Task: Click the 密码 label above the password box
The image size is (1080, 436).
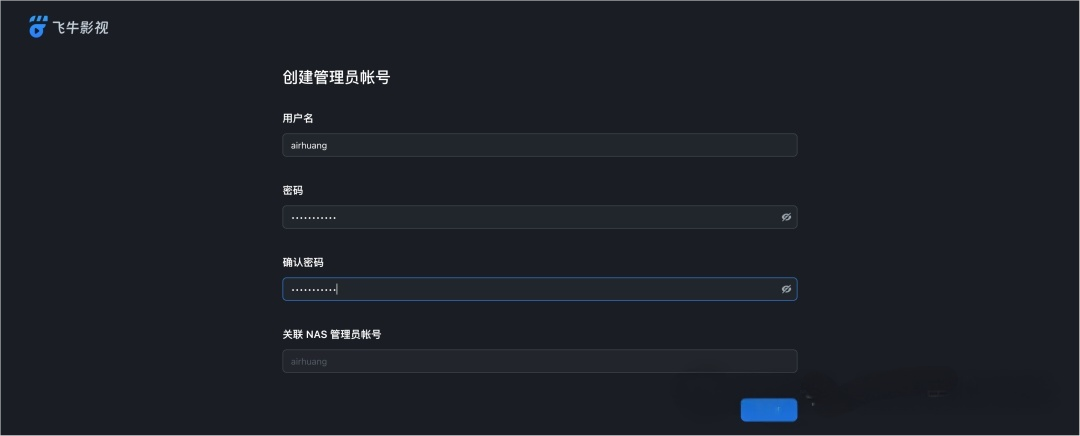Action: pyautogui.click(x=293, y=190)
